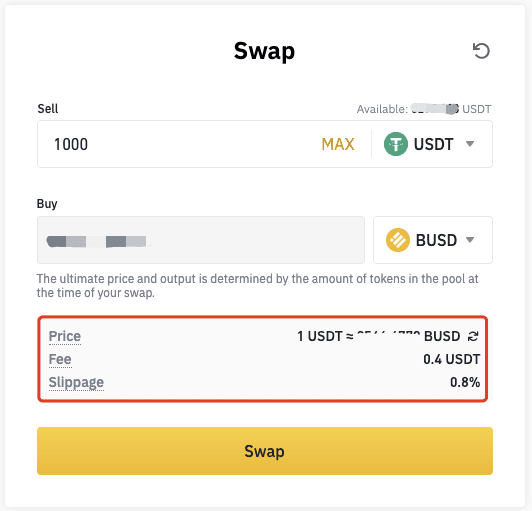Click the 0.8% slippage value
The height and width of the screenshot is (511, 532).
point(465,382)
